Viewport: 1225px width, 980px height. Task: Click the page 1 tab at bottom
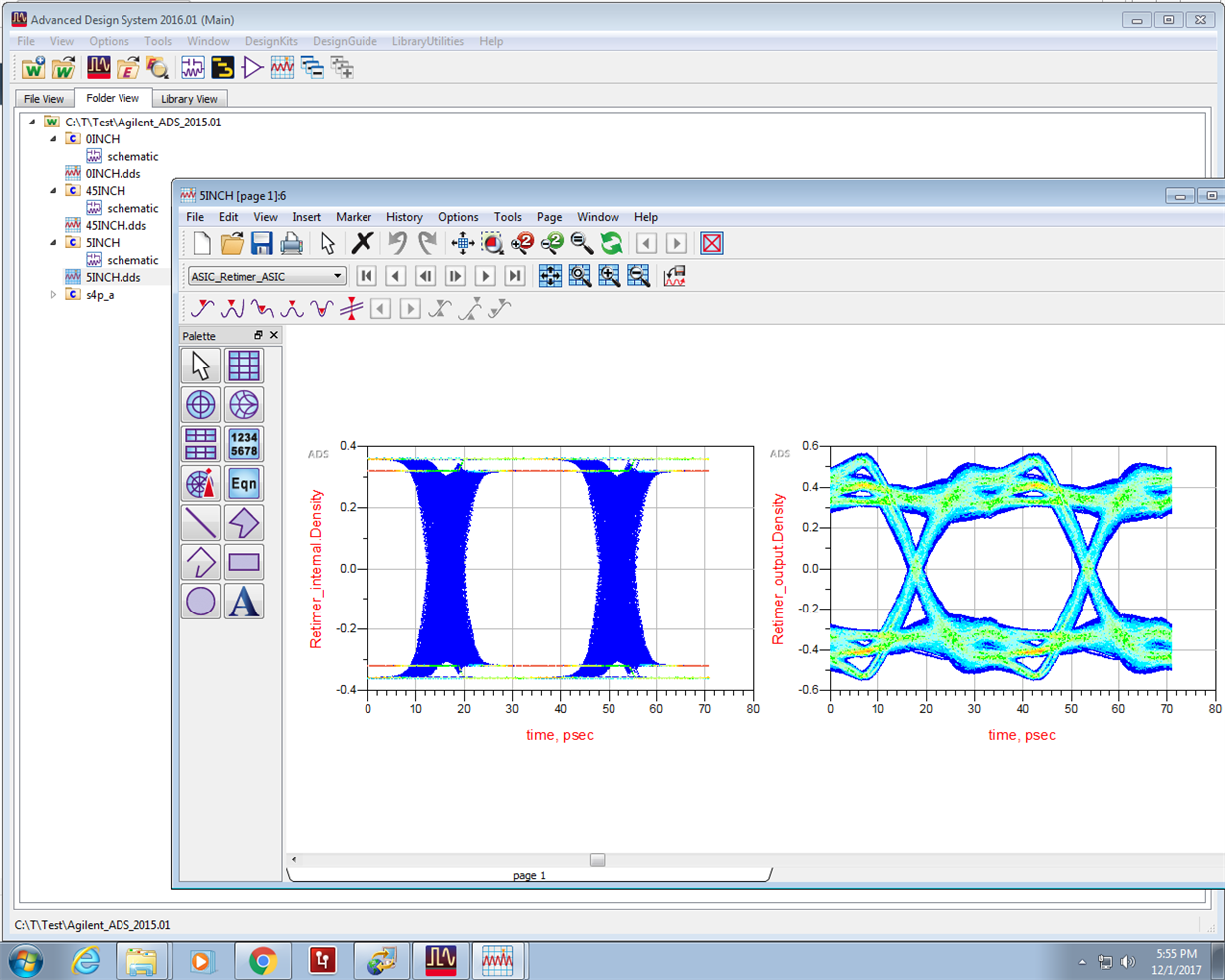(x=529, y=875)
